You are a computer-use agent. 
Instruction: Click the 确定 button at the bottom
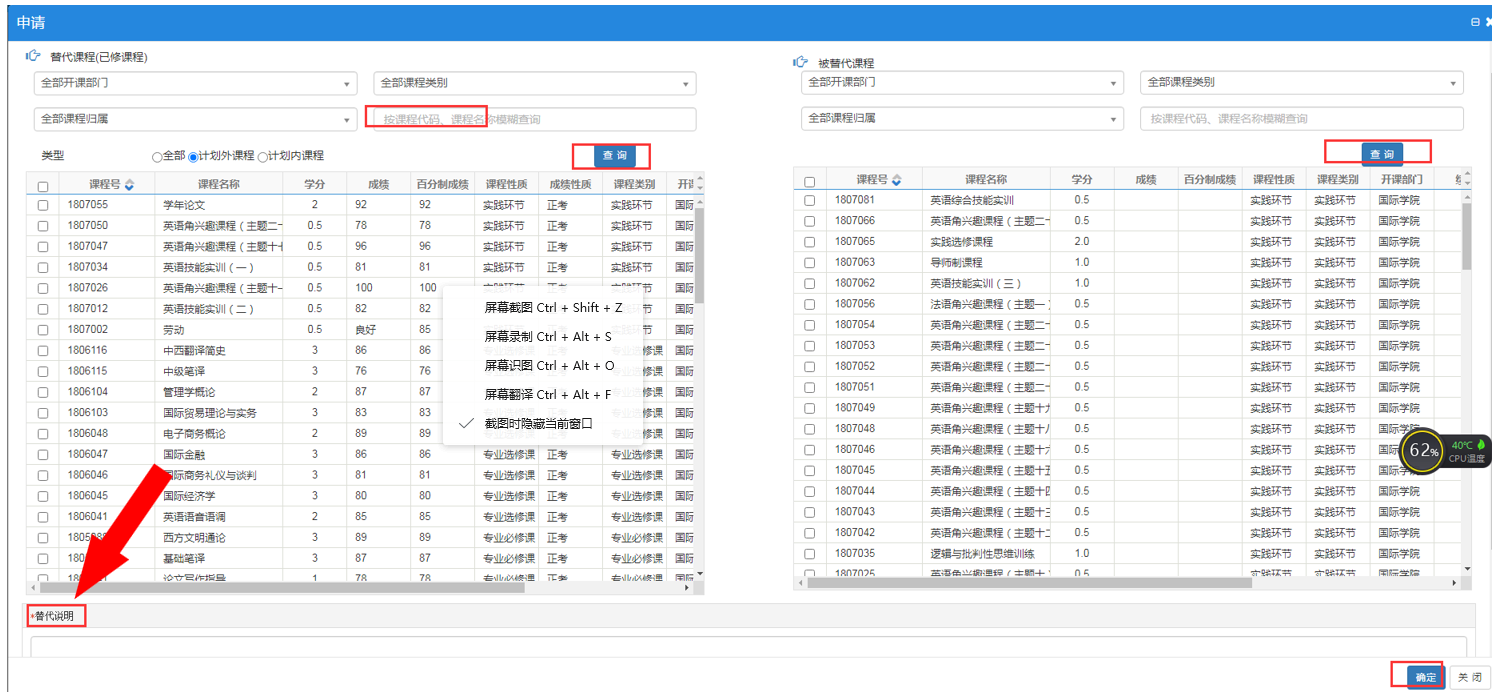point(1425,677)
